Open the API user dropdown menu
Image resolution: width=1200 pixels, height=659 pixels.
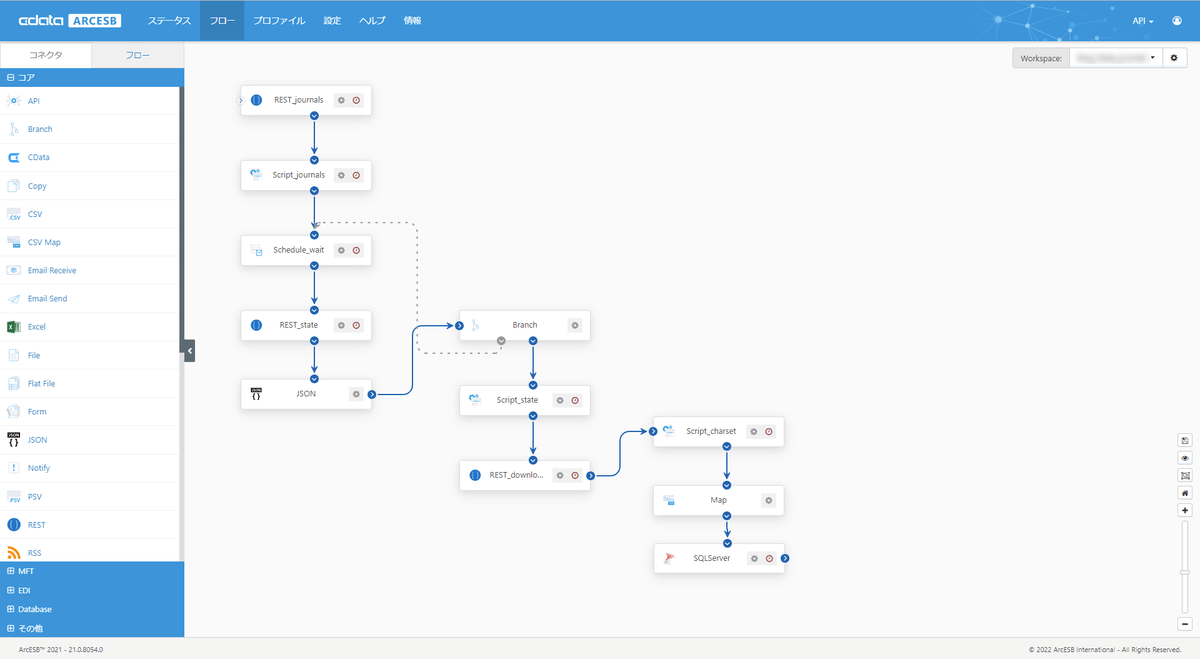(1143, 21)
